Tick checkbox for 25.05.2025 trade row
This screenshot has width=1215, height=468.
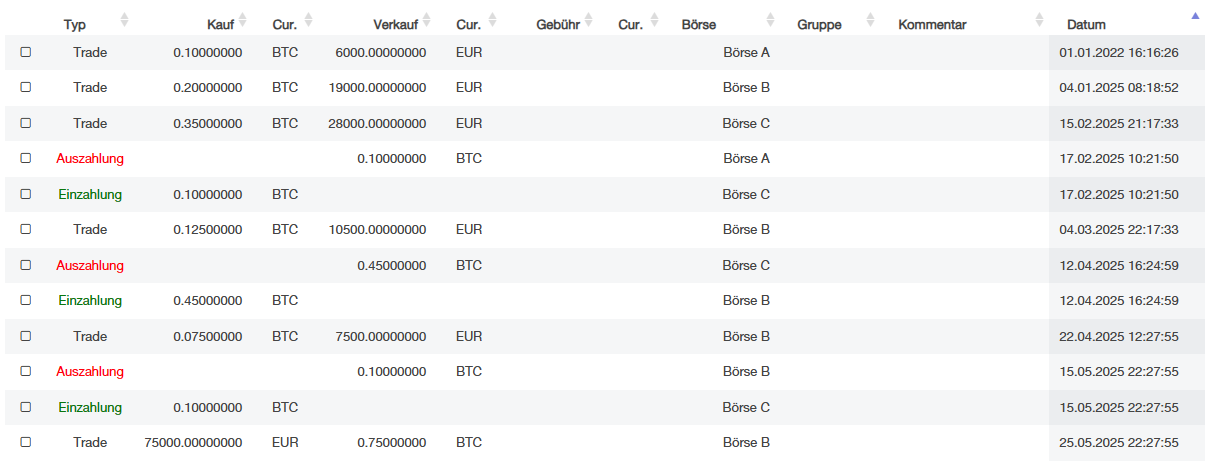(x=26, y=442)
